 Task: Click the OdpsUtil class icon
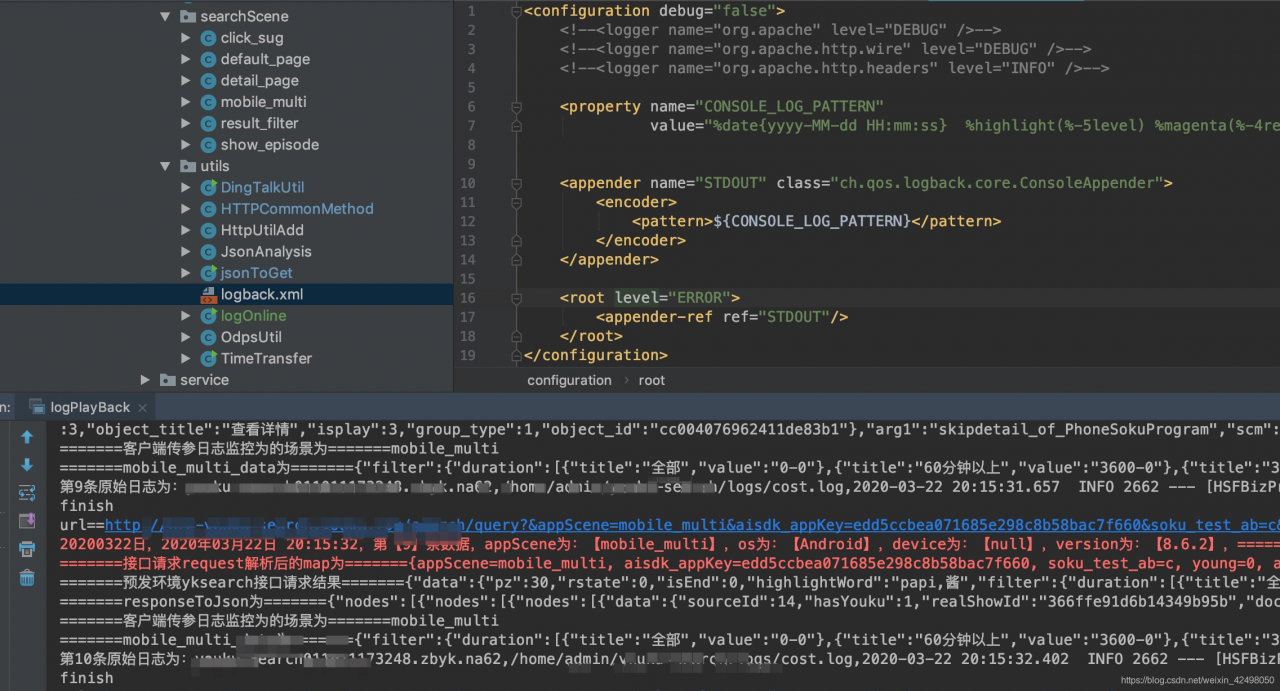coord(208,337)
